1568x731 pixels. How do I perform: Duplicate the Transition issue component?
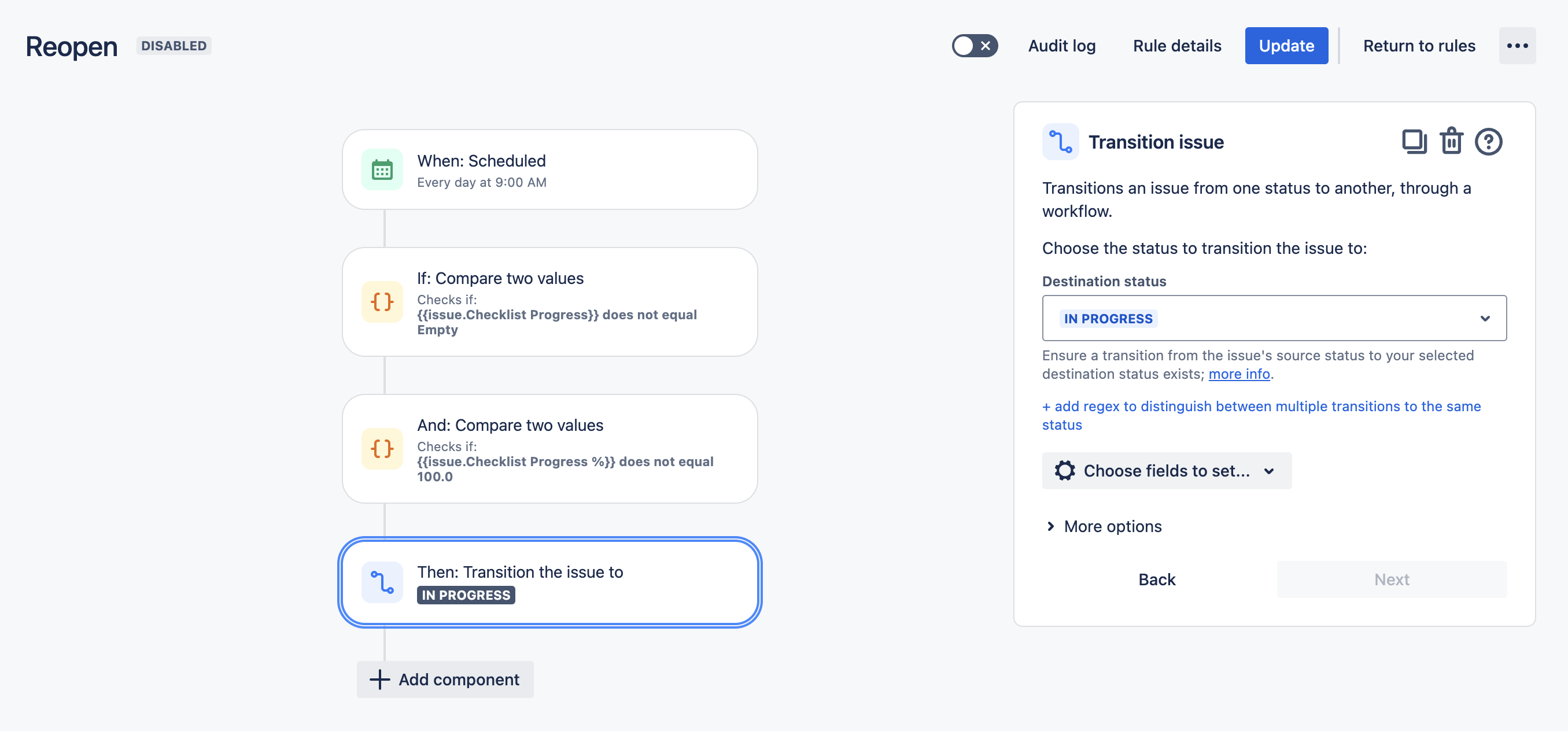coord(1414,142)
